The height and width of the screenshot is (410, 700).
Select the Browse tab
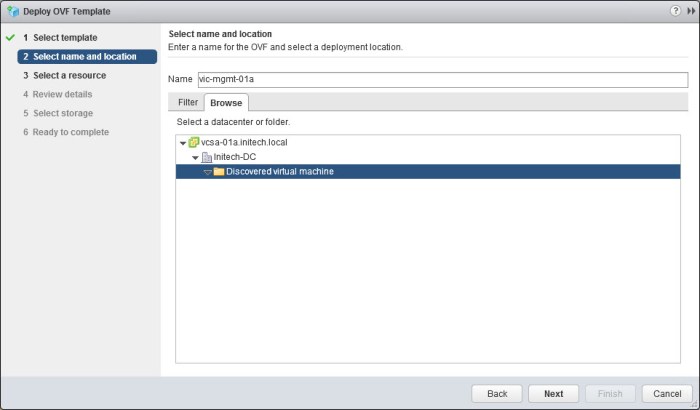[x=225, y=102]
